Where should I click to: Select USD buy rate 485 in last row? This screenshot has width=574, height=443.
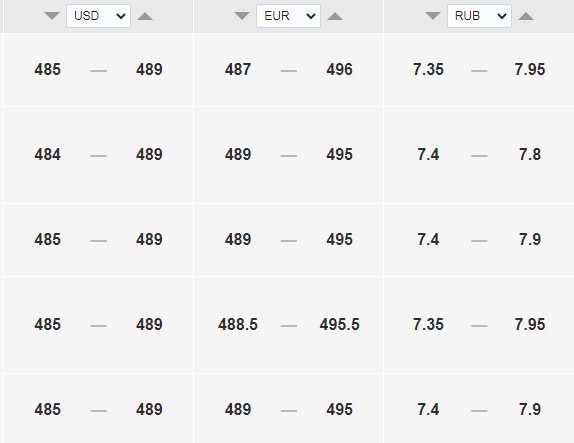[48, 409]
